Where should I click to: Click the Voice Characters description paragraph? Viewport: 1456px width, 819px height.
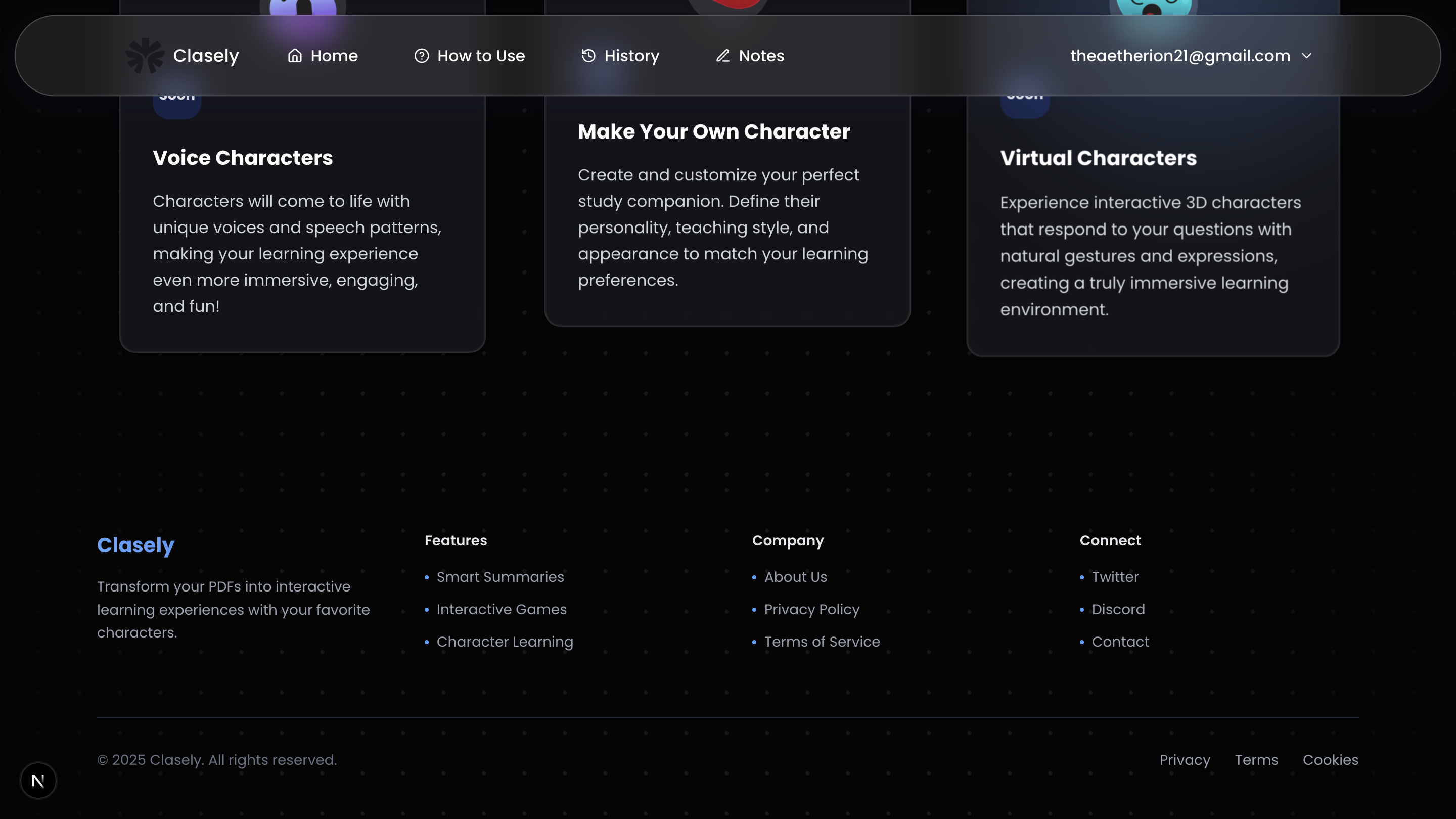point(298,254)
